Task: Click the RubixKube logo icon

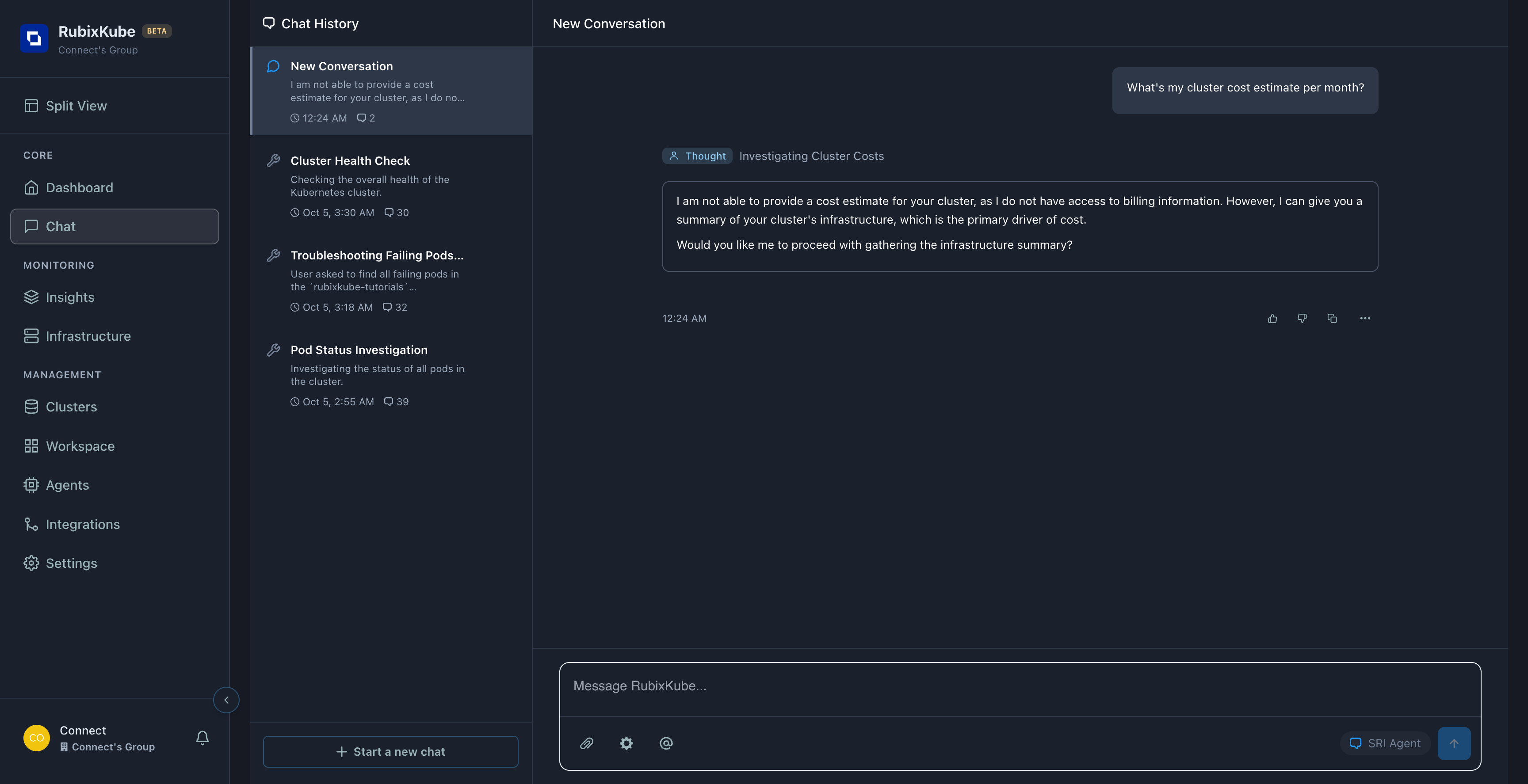Action: click(34, 38)
